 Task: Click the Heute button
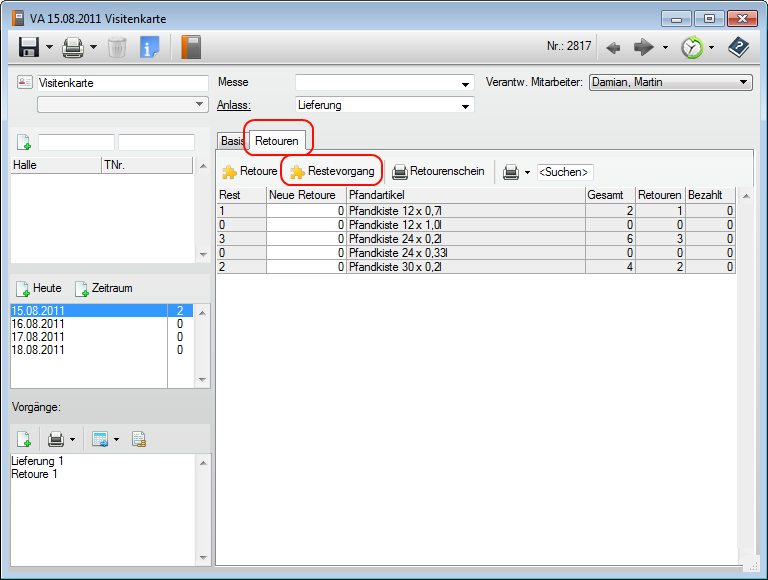click(39, 288)
